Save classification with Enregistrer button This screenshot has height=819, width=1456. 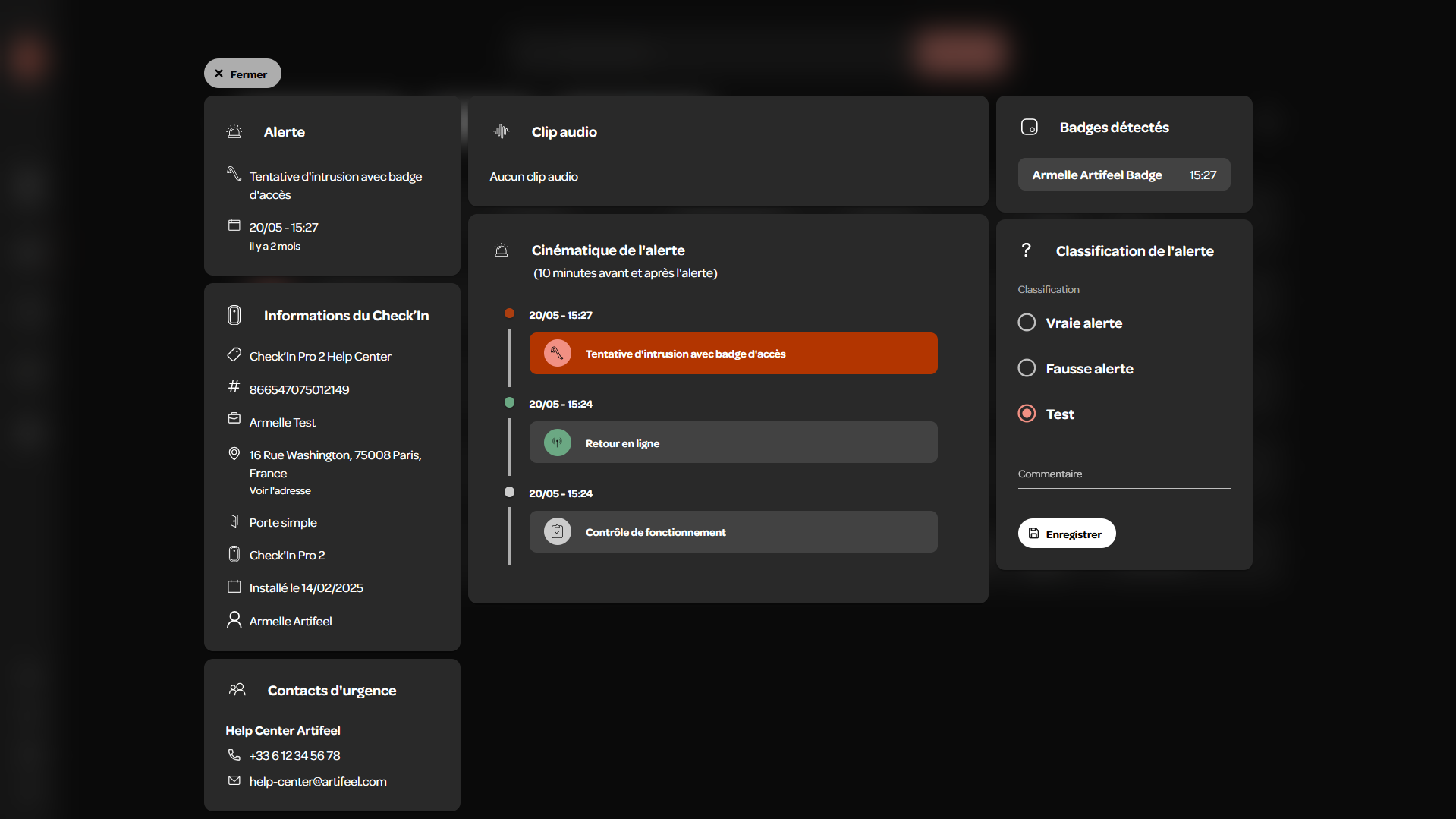click(1067, 534)
